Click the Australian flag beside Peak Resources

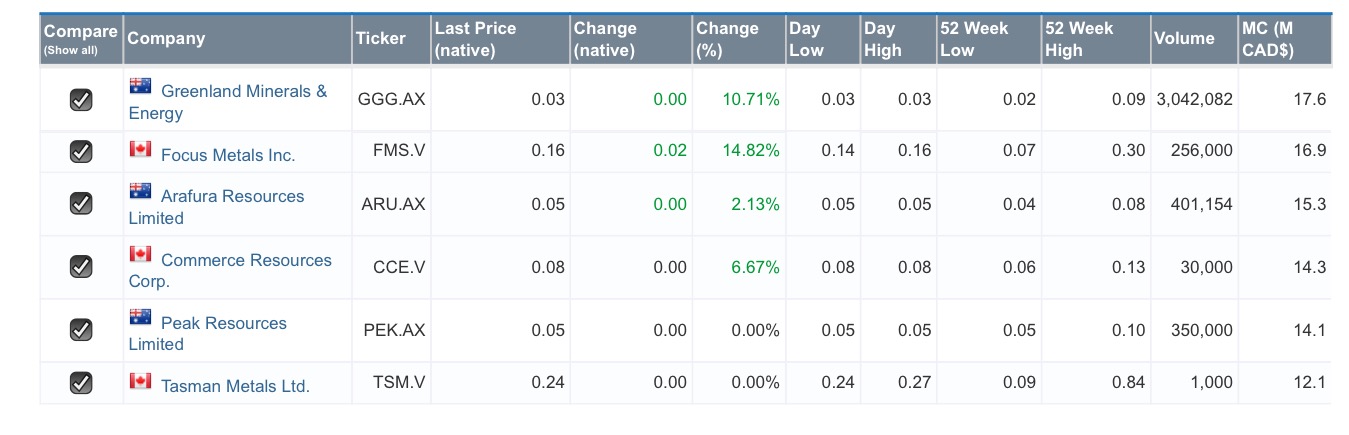[140, 318]
